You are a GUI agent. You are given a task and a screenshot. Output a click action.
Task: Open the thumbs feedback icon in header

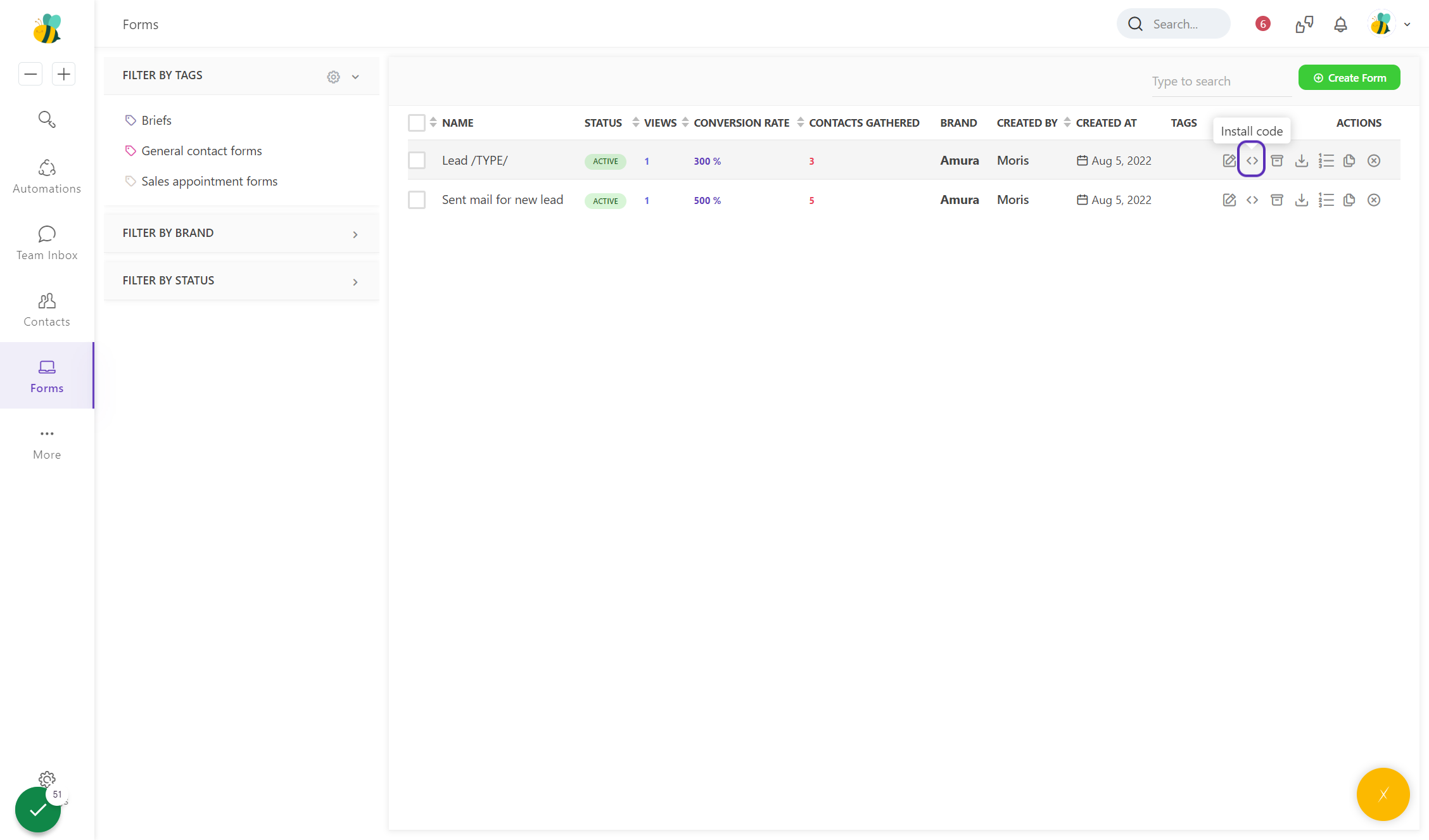tap(1304, 25)
